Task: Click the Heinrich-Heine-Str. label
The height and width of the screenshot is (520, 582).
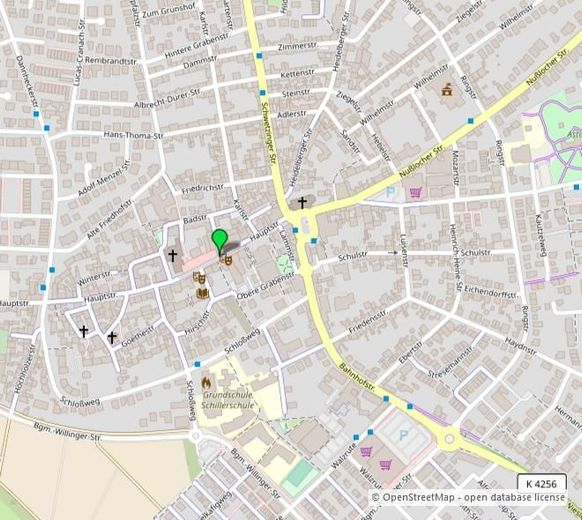Action: [x=455, y=258]
